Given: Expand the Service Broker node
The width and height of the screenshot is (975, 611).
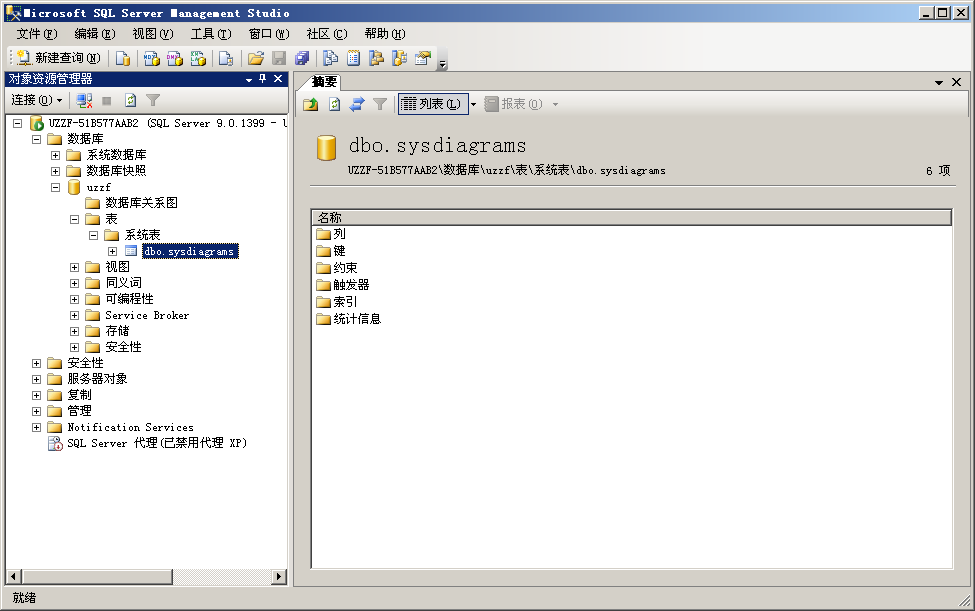Looking at the screenshot, I should tap(75, 315).
